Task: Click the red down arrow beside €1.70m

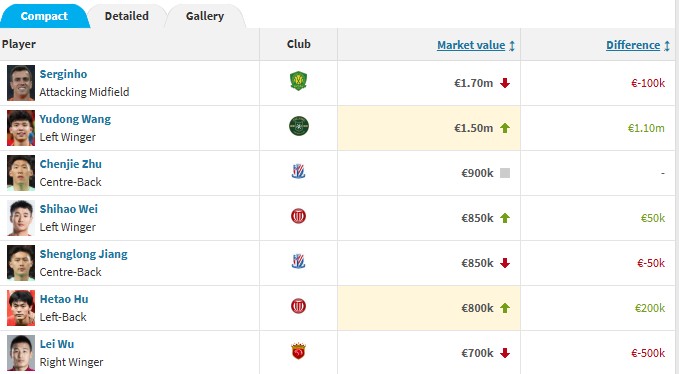Action: tap(505, 83)
